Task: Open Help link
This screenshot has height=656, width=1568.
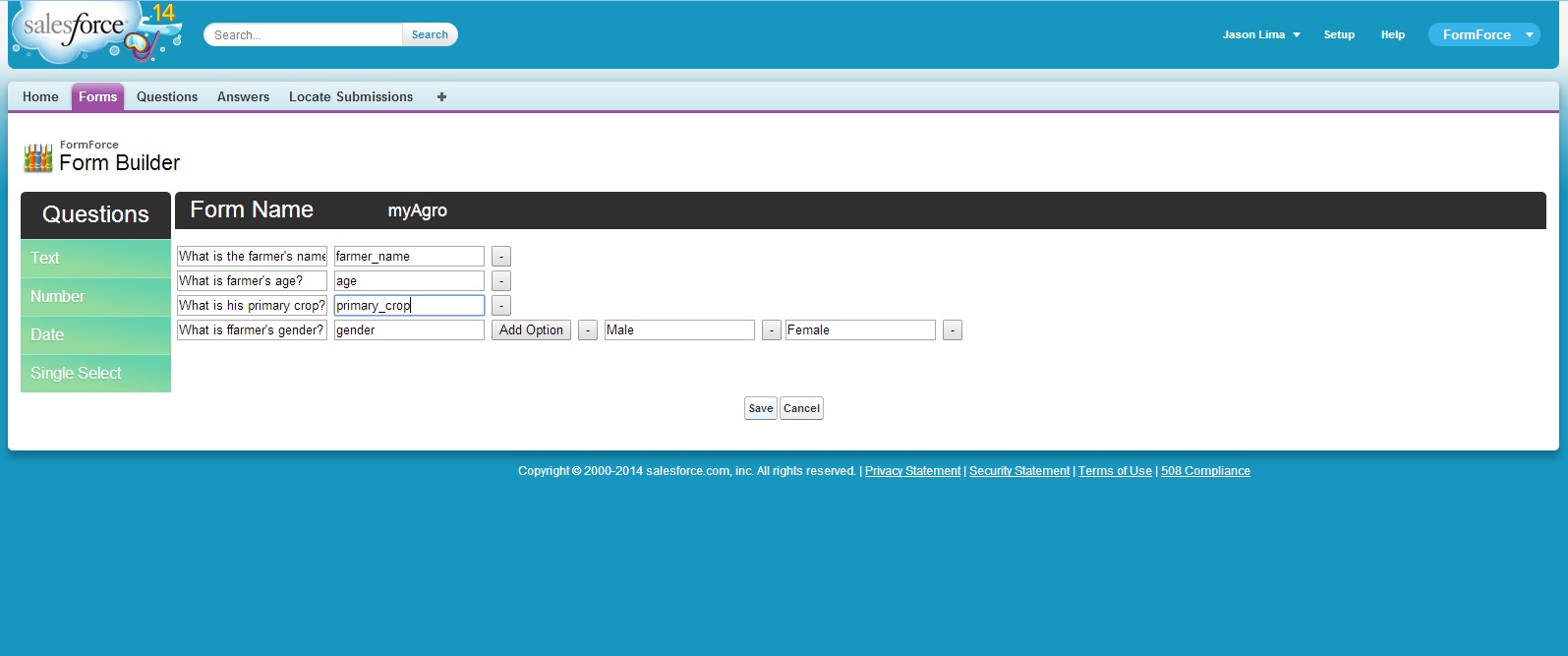Action: tap(1393, 34)
